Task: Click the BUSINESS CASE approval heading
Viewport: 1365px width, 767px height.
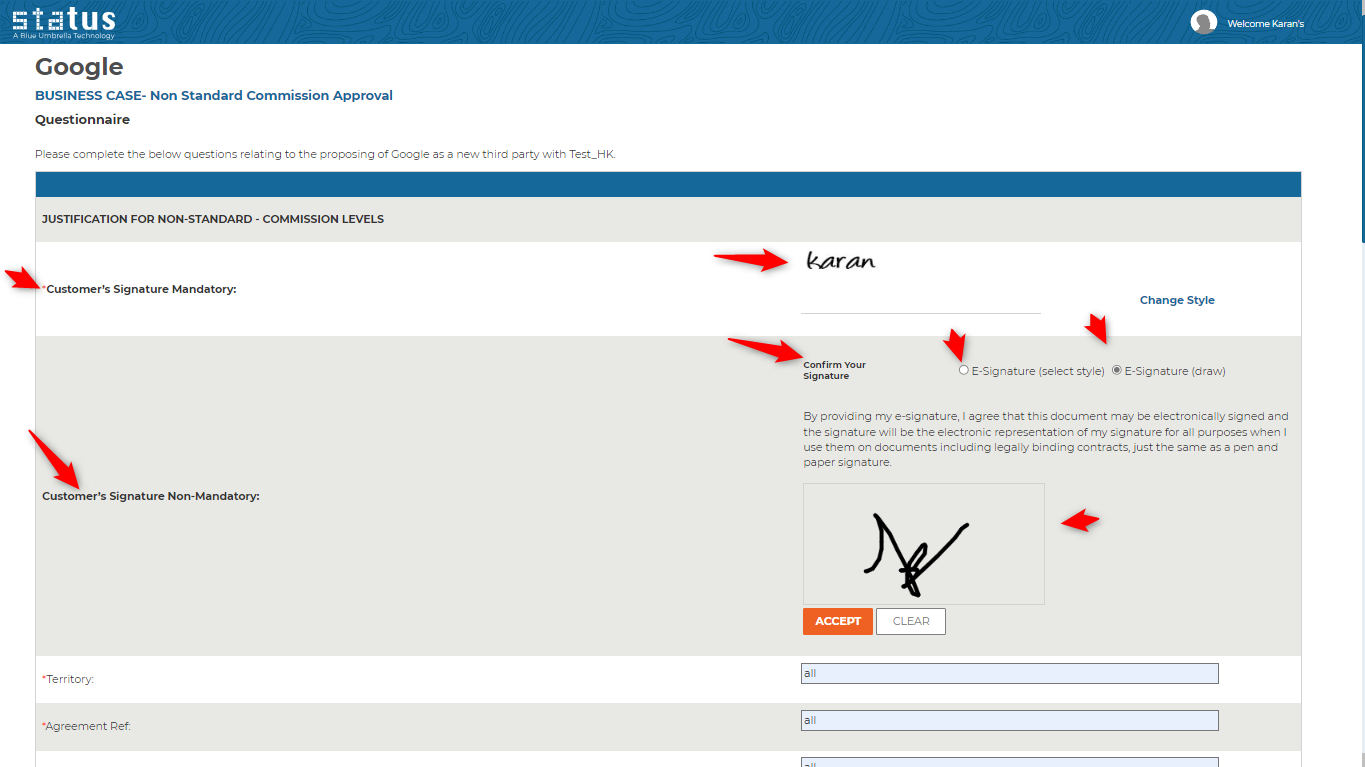Action: pyautogui.click(x=213, y=95)
